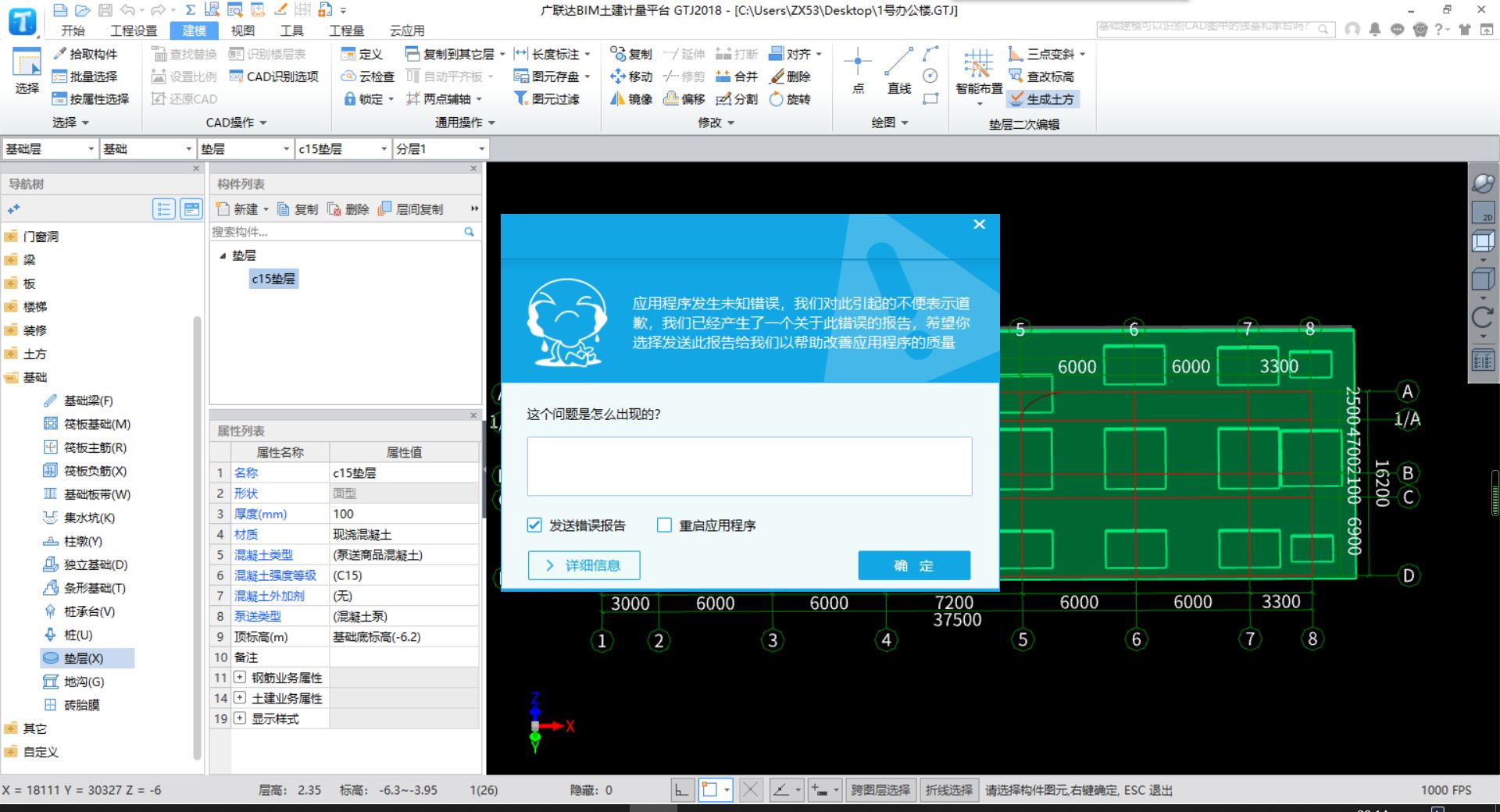Screen dimensions: 1500x812
Task: Click 查改标高 edit elevation tool
Action: coord(1041,77)
